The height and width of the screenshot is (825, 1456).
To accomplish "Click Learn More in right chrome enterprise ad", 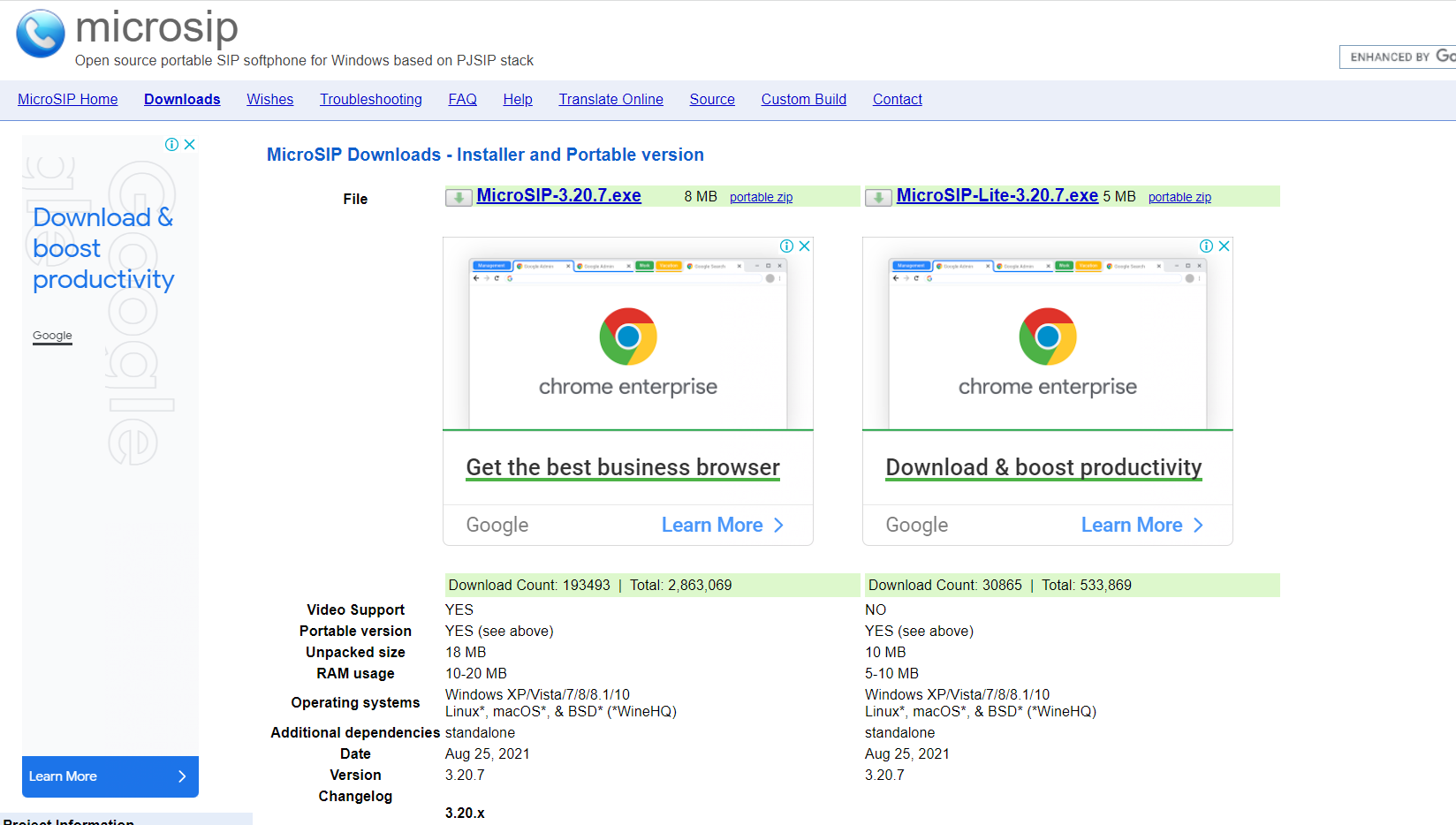I will [1132, 526].
